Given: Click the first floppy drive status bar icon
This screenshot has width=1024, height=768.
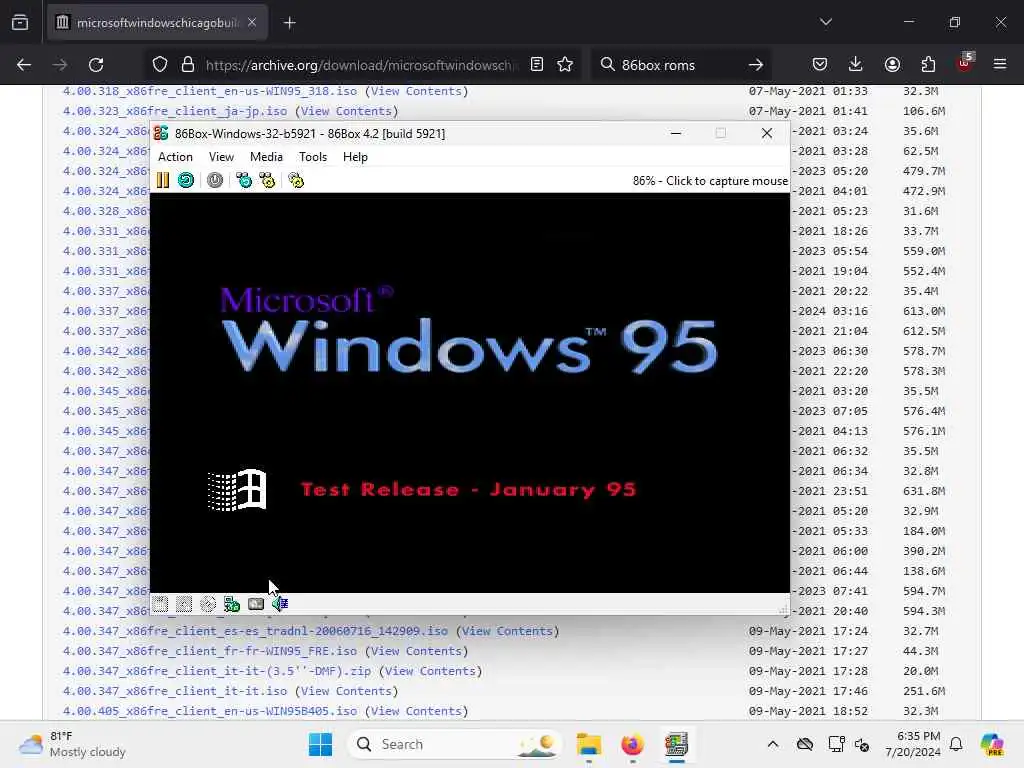Looking at the screenshot, I should (161, 604).
